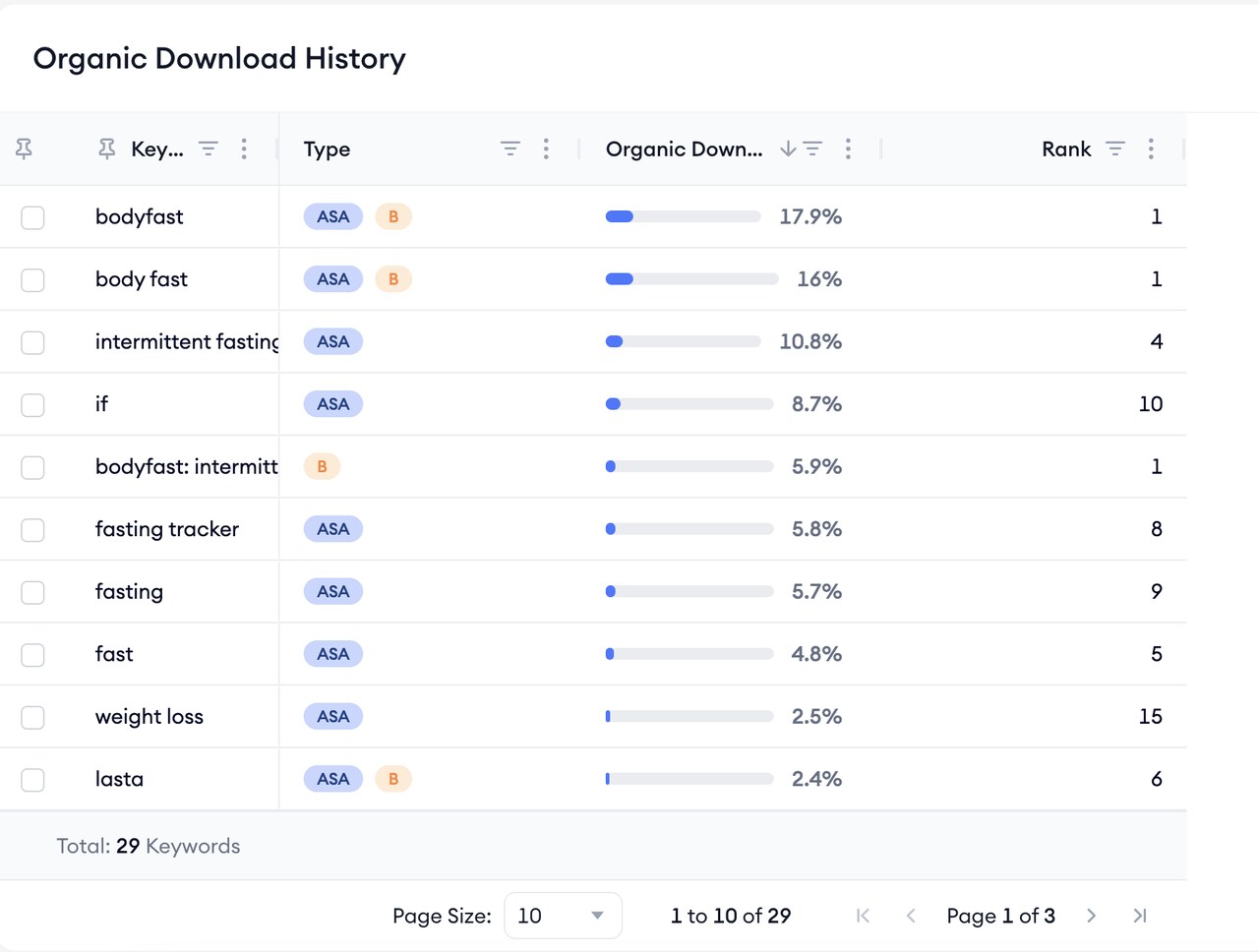The image size is (1259, 952).
Task: Open the Organic Downloads three-dot menu
Action: (x=848, y=149)
